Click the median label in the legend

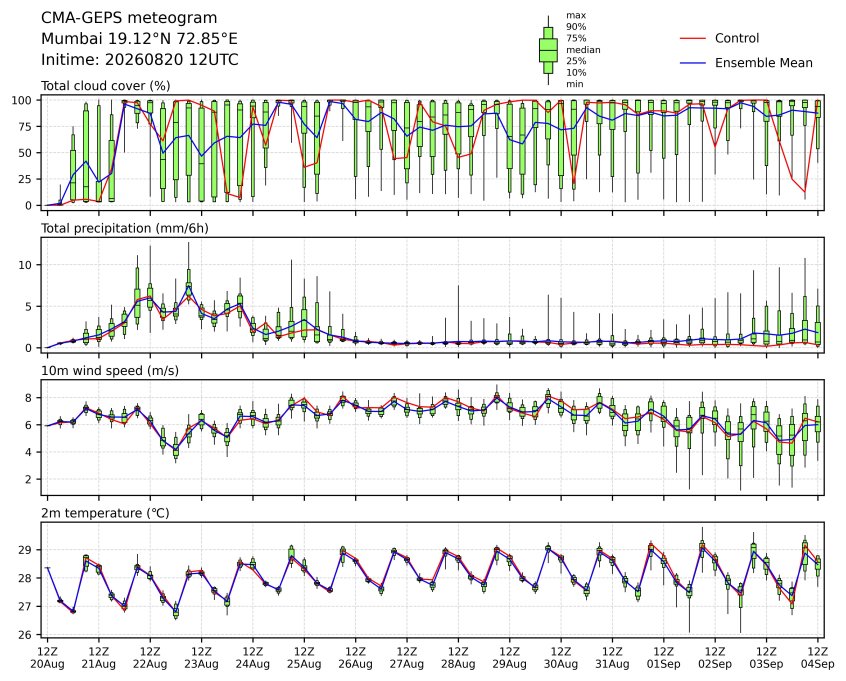tap(583, 50)
